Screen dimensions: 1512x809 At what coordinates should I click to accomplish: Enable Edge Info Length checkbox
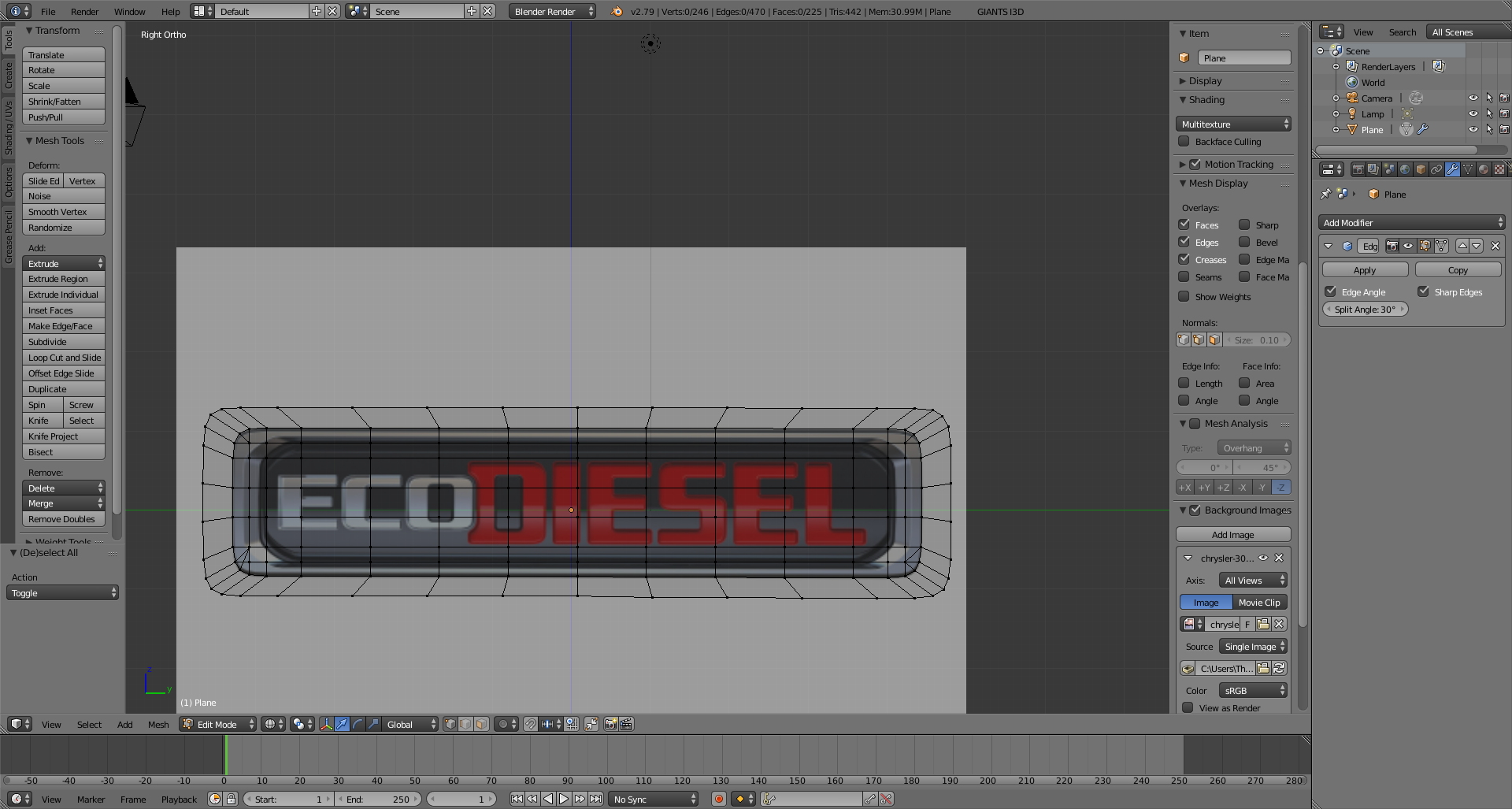[x=1184, y=383]
